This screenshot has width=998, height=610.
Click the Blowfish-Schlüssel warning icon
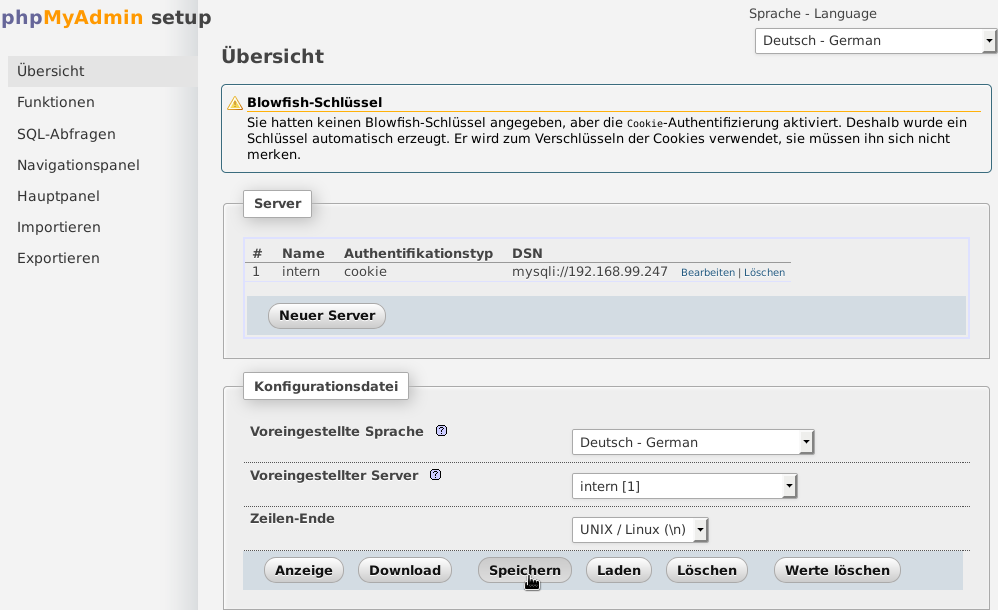tap(235, 103)
